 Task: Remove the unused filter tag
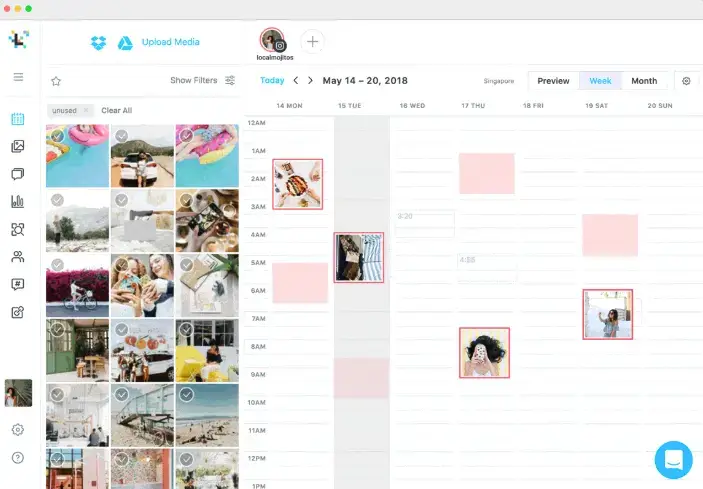pos(86,110)
